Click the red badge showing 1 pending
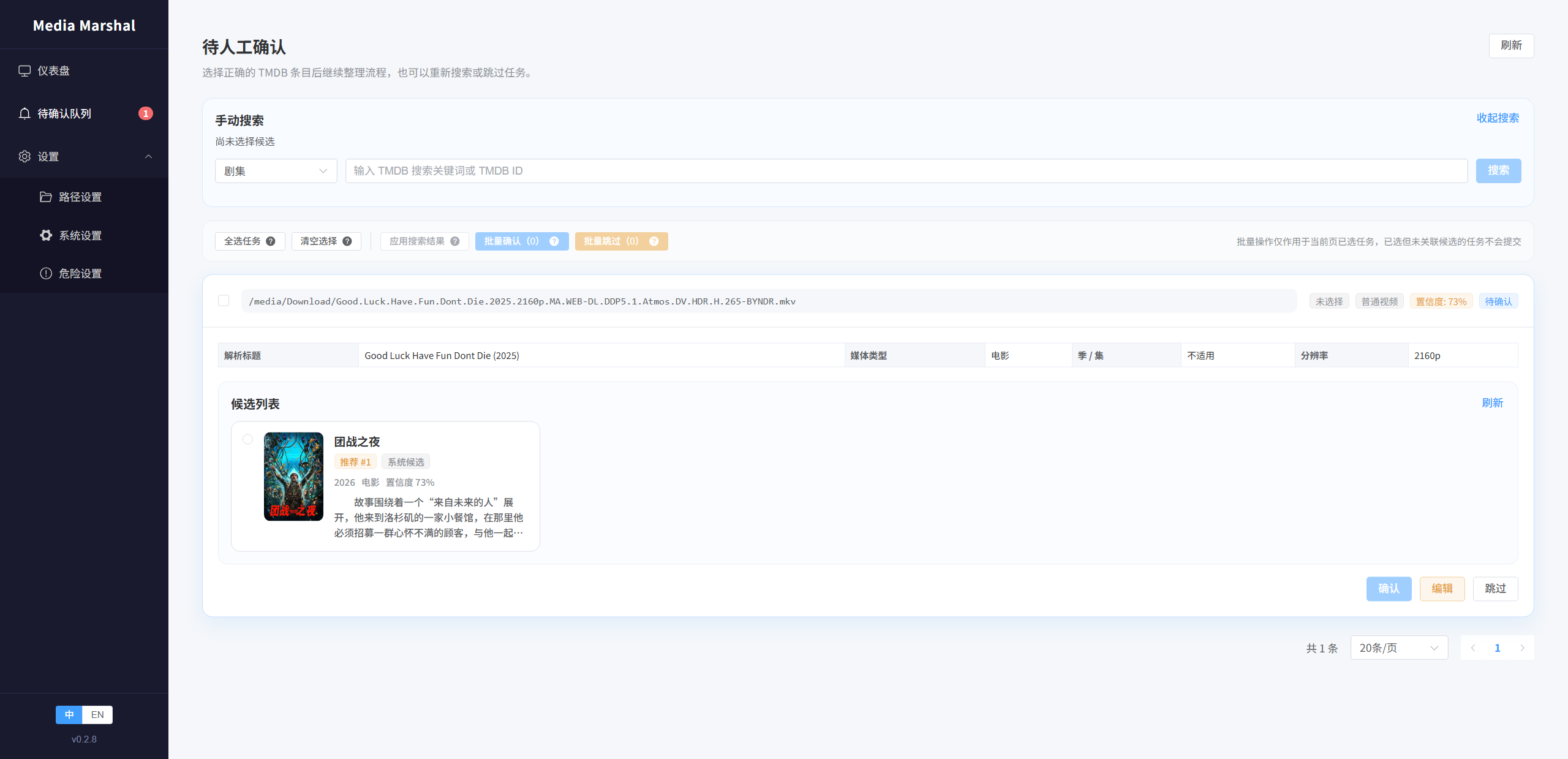 tap(145, 113)
